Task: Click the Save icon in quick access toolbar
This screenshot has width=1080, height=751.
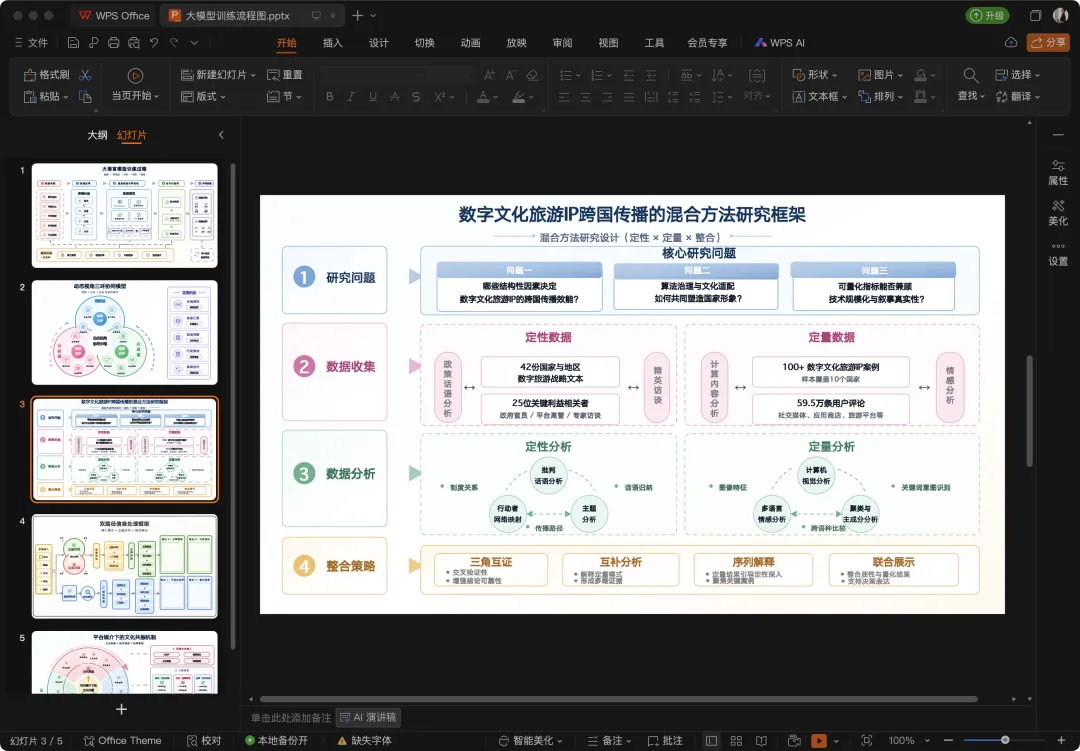Action: [x=73, y=43]
